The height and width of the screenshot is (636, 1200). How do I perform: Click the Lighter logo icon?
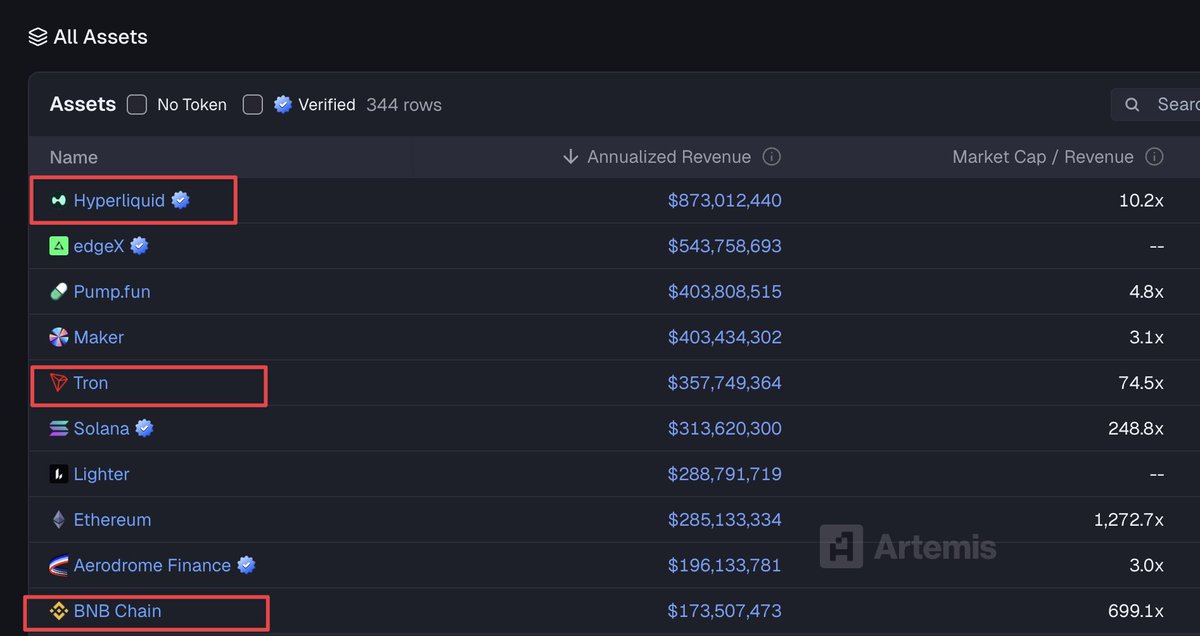[59, 474]
